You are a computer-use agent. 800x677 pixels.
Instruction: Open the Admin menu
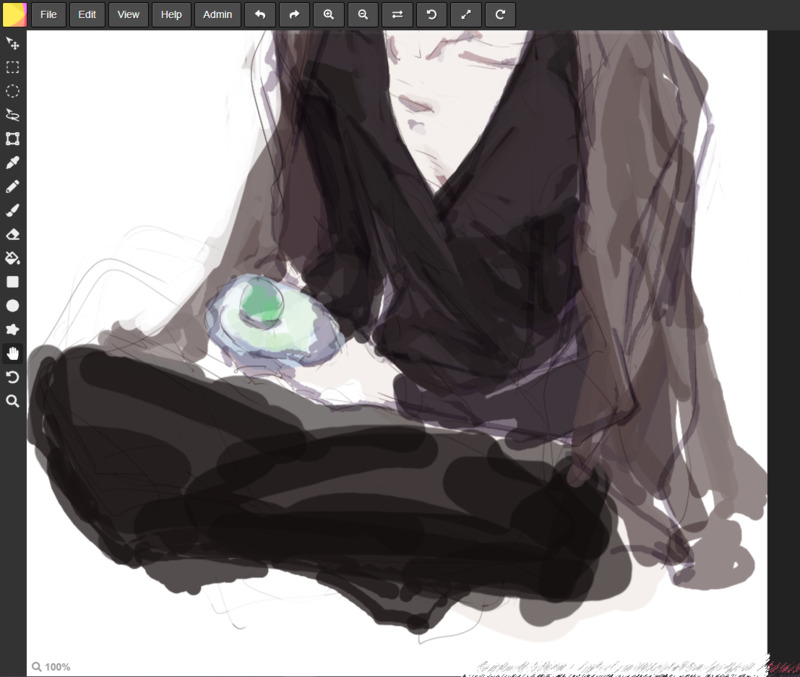click(x=217, y=14)
